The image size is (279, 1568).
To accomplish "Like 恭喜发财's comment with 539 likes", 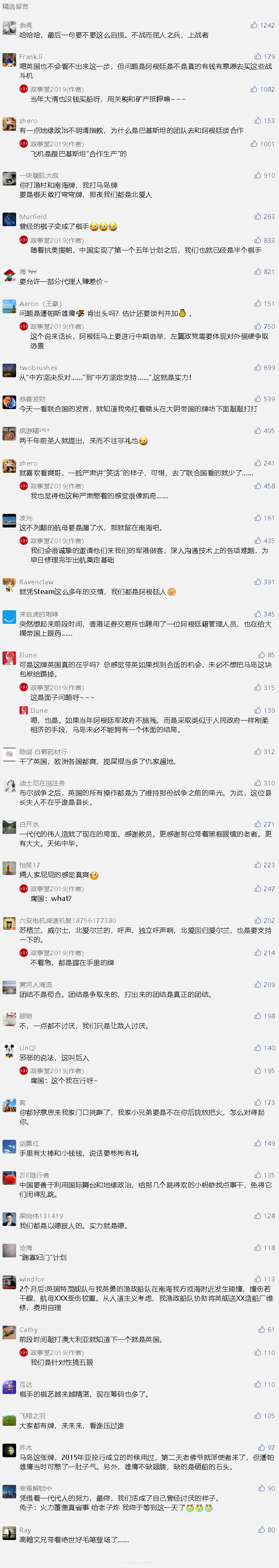I will point(265,399).
